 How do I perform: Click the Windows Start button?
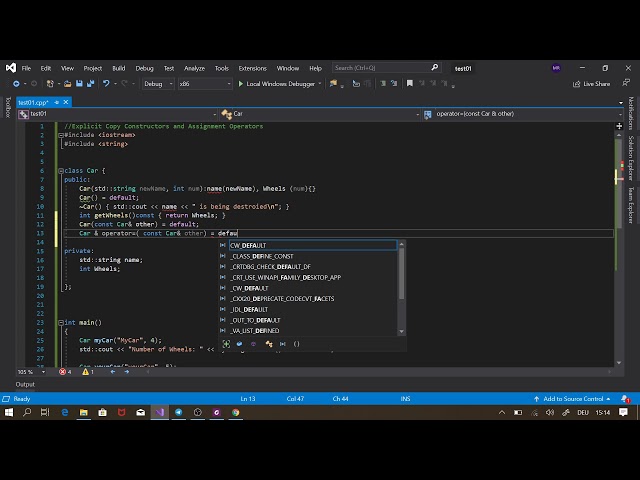[9, 412]
